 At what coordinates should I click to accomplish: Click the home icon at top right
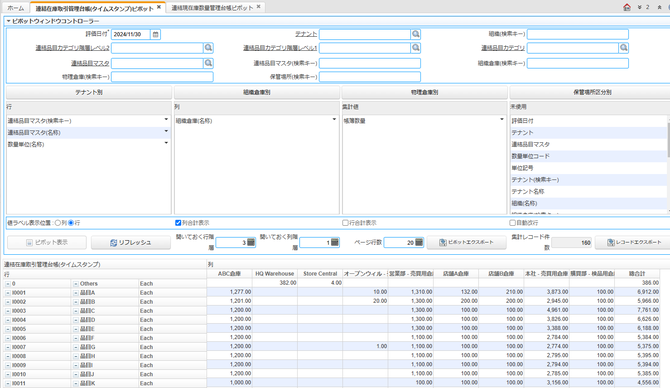[627, 7]
